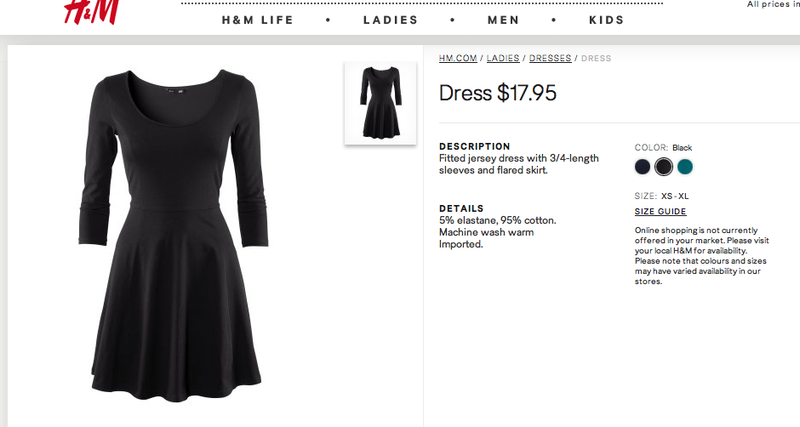
Task: Click the current DRESS breadcrumb item
Action: pyautogui.click(x=596, y=58)
